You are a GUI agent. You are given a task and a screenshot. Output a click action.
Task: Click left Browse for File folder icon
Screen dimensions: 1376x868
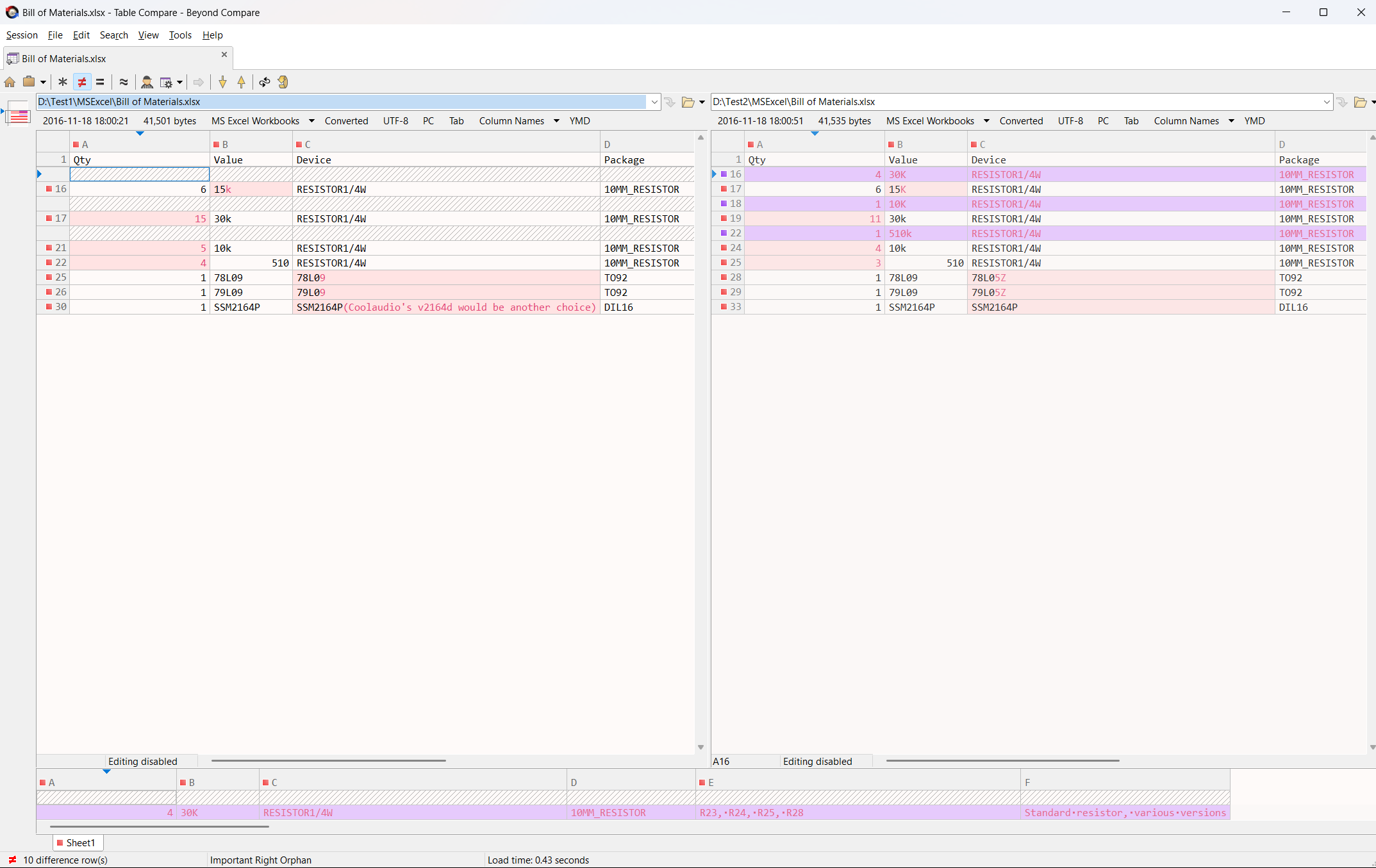click(x=688, y=102)
